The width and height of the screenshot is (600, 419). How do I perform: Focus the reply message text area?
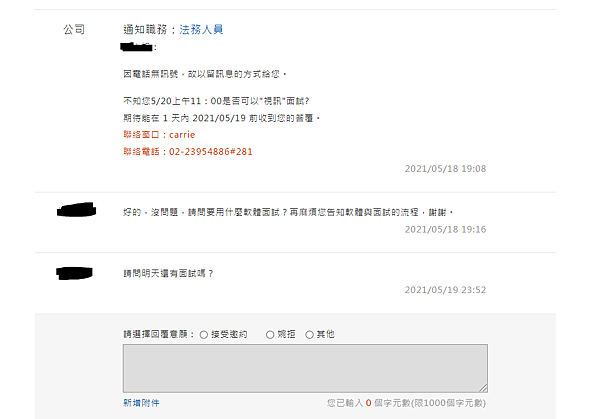tap(305, 368)
